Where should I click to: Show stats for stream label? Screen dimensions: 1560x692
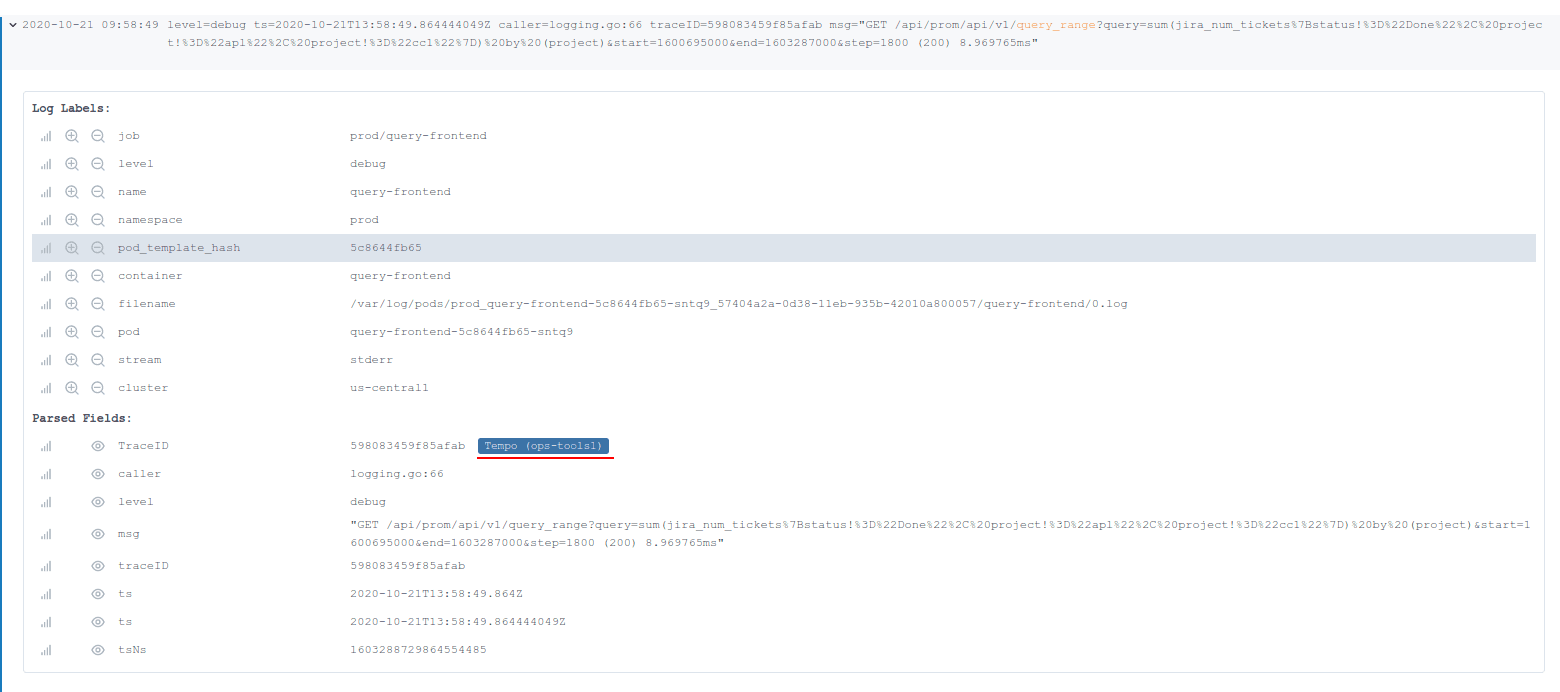[x=46, y=360]
